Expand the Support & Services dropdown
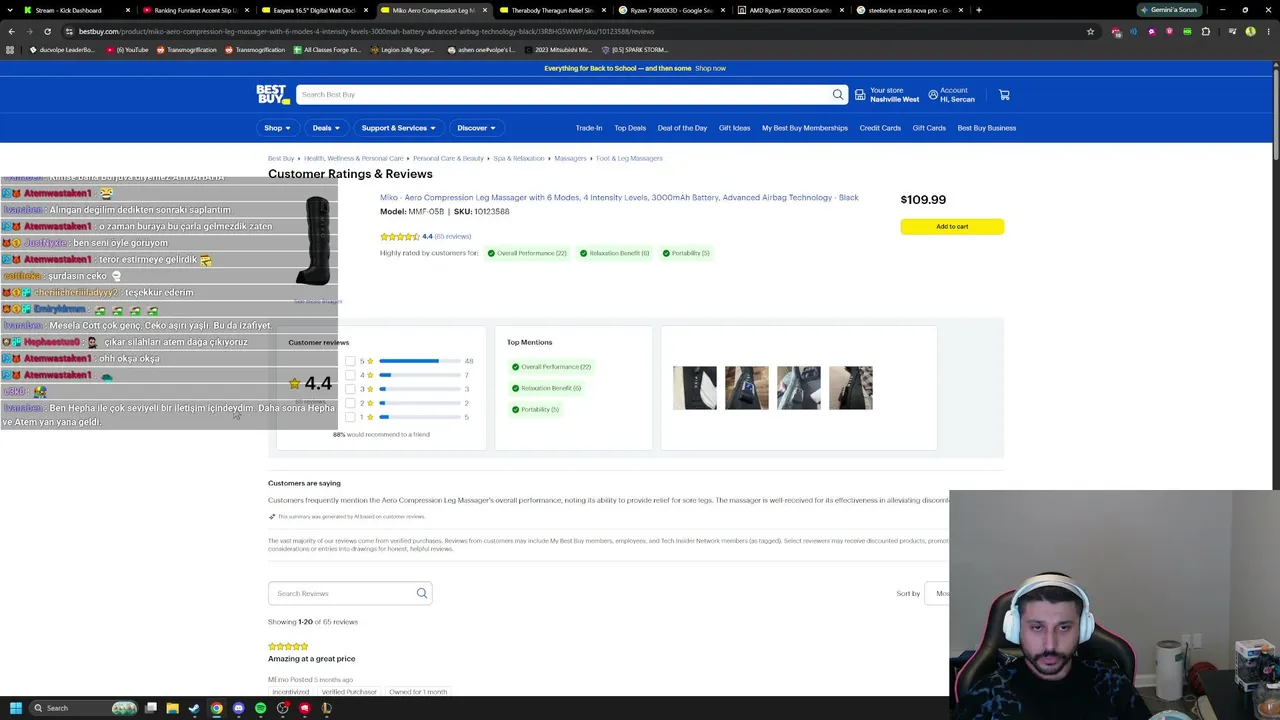 [398, 128]
